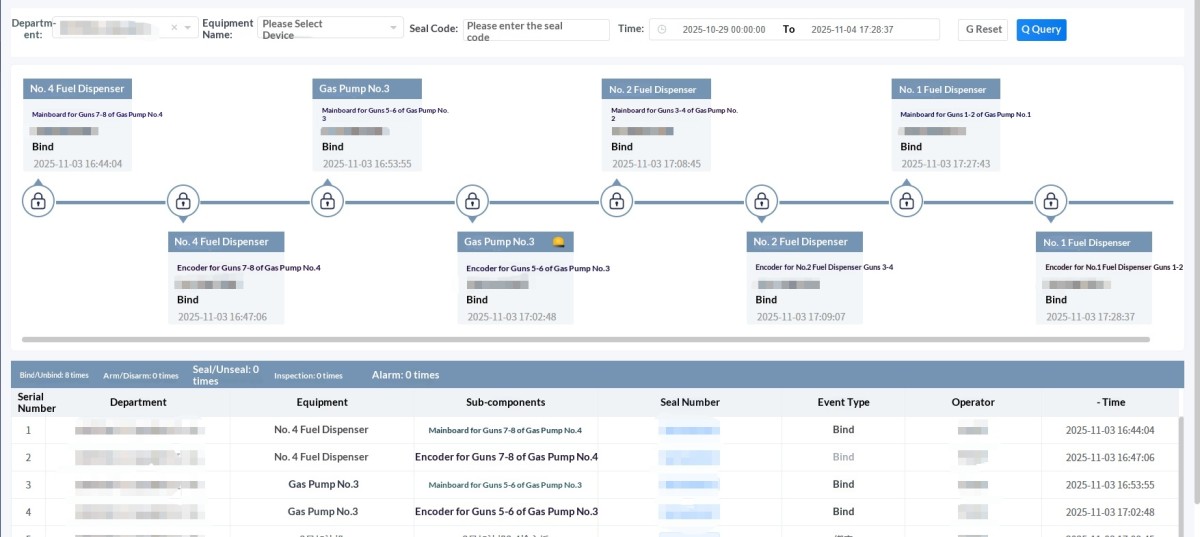The height and width of the screenshot is (537, 1200).
Task: Open the Mainboard for Guns 1-2 timeline card
Action: [946, 125]
